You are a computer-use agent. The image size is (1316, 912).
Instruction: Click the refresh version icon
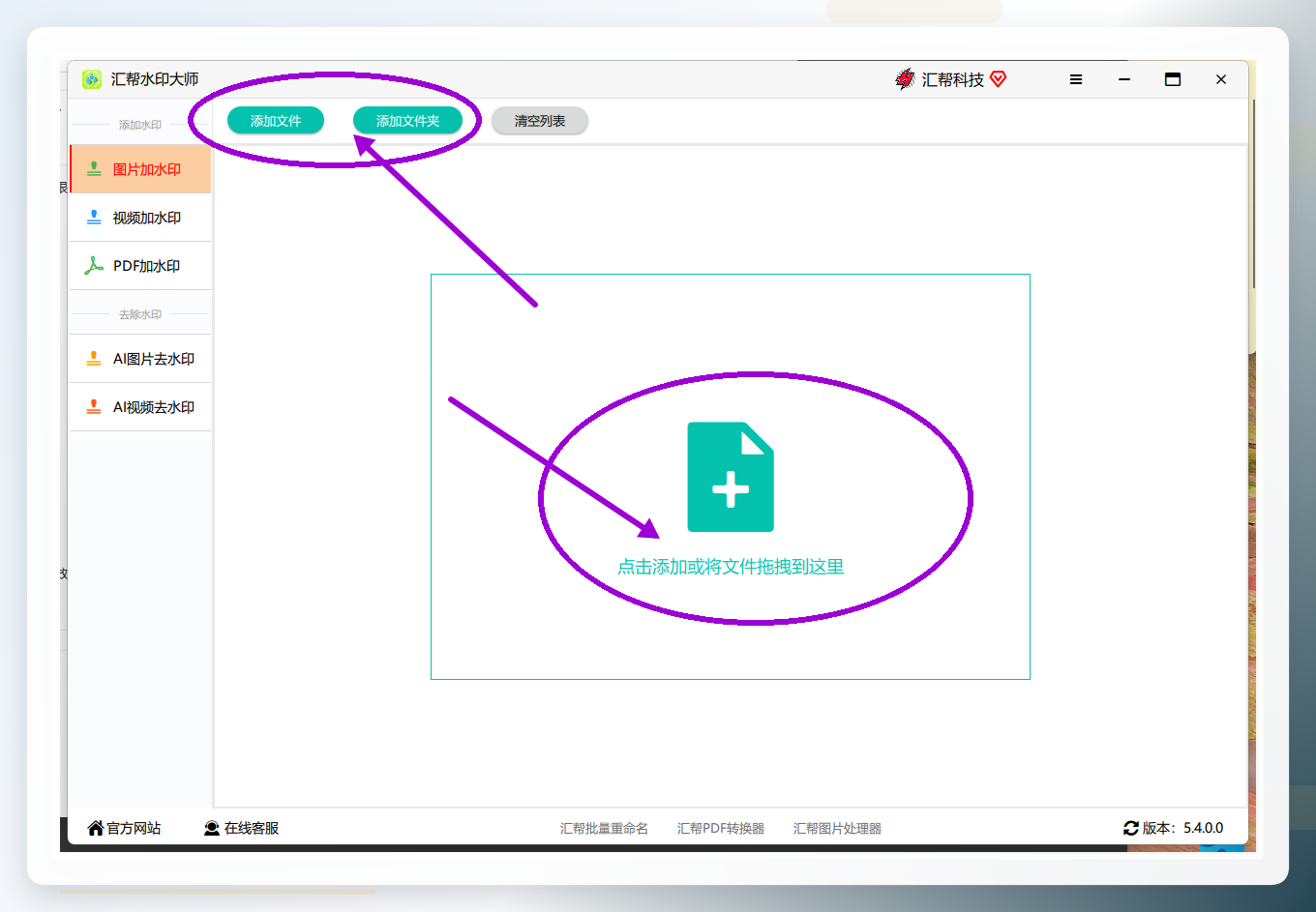pos(1130,828)
